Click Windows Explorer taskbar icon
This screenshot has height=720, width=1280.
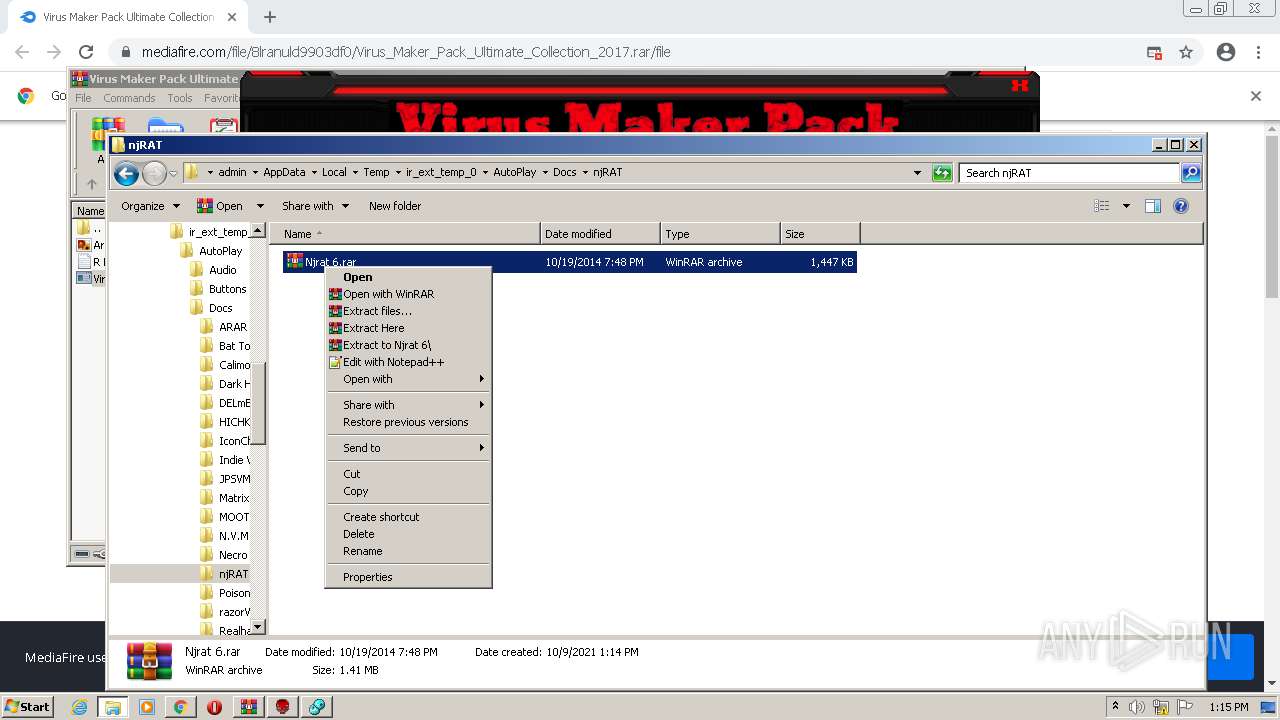coord(113,707)
